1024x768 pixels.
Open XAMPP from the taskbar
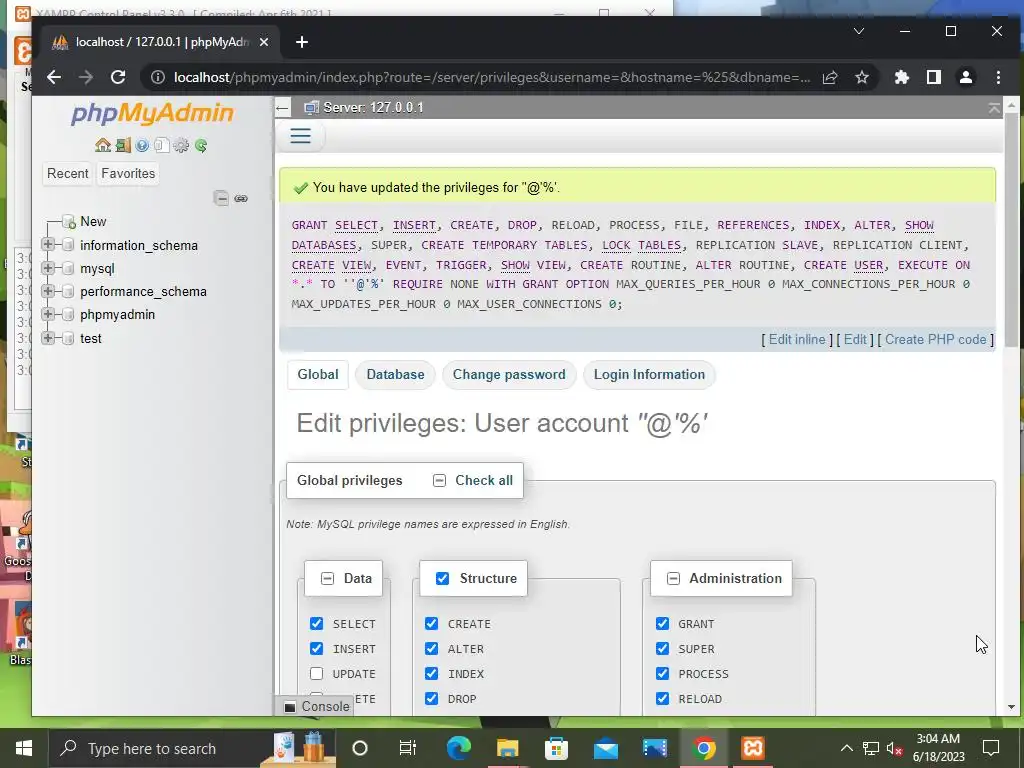click(x=752, y=748)
